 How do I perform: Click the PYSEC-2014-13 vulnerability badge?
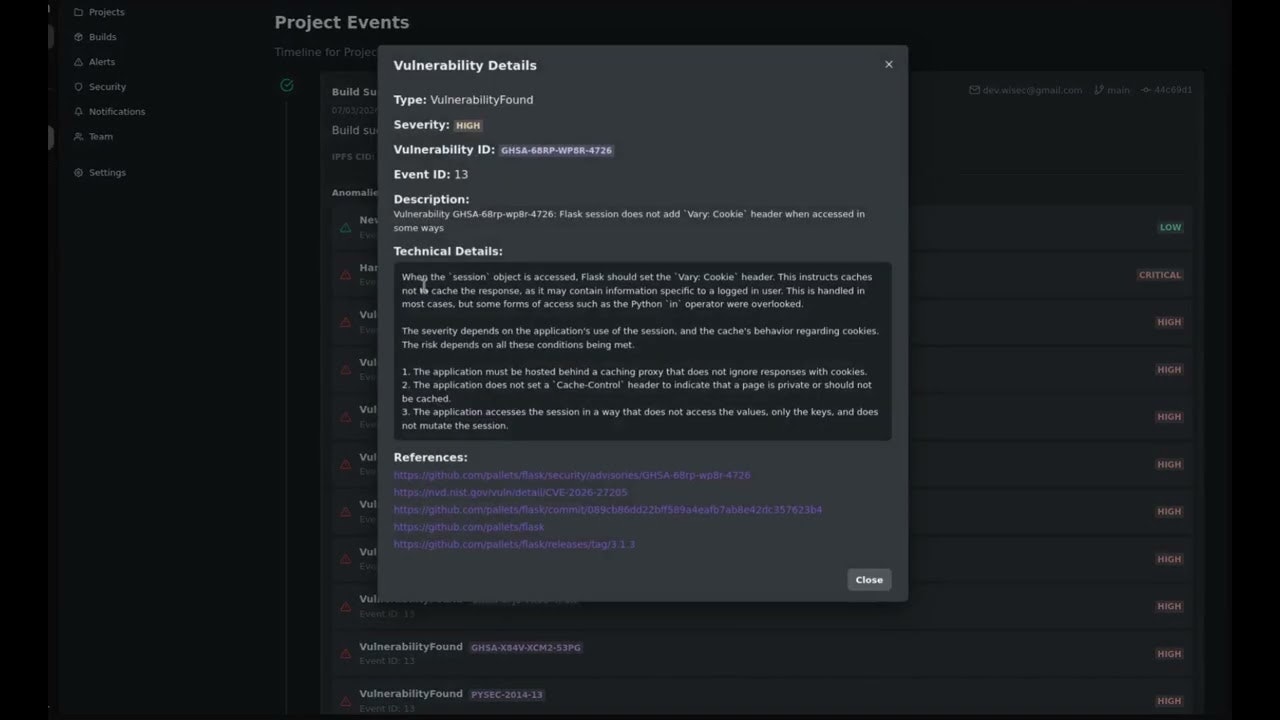pyautogui.click(x=506, y=694)
